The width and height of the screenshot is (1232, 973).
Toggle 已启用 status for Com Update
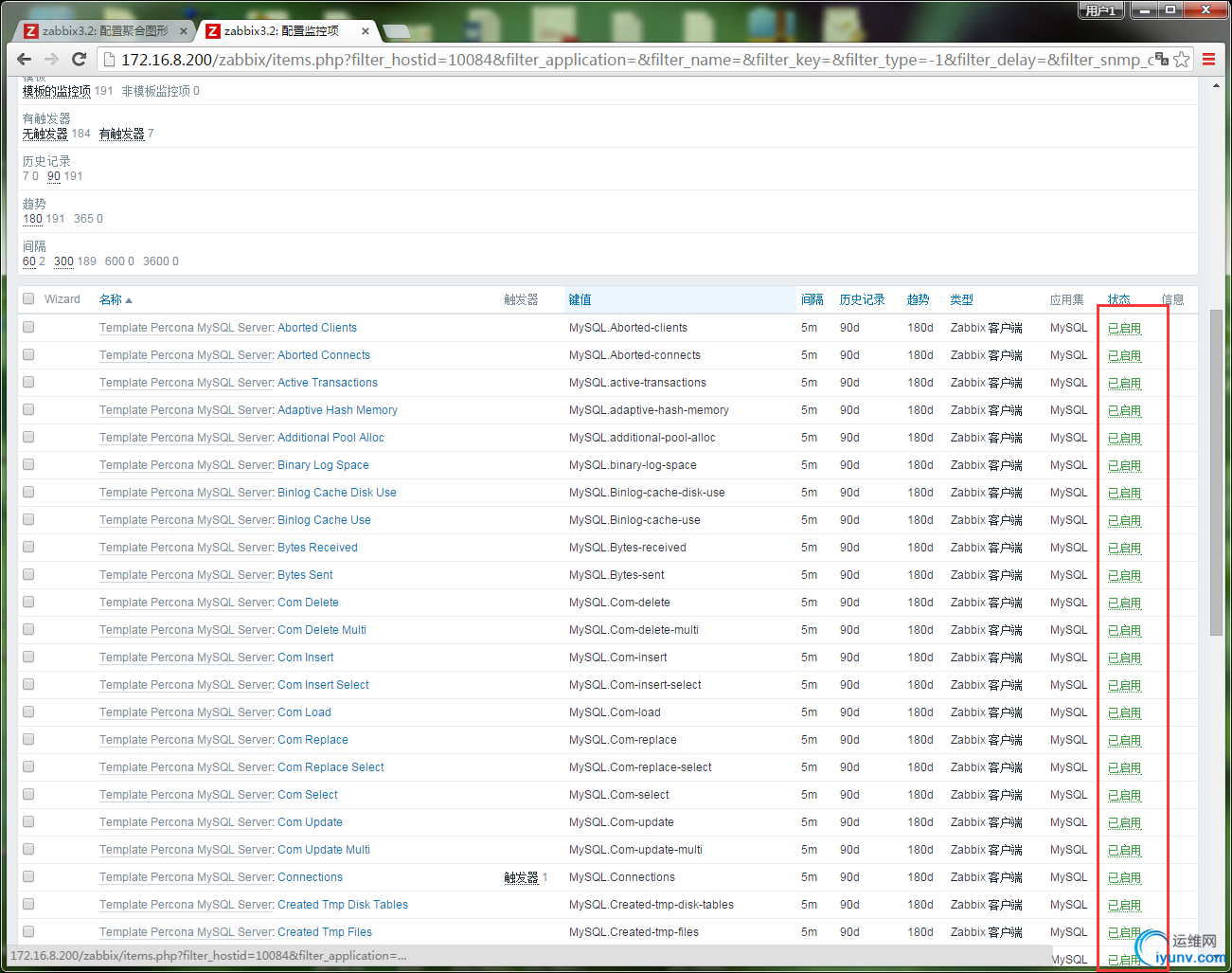coord(1125,822)
